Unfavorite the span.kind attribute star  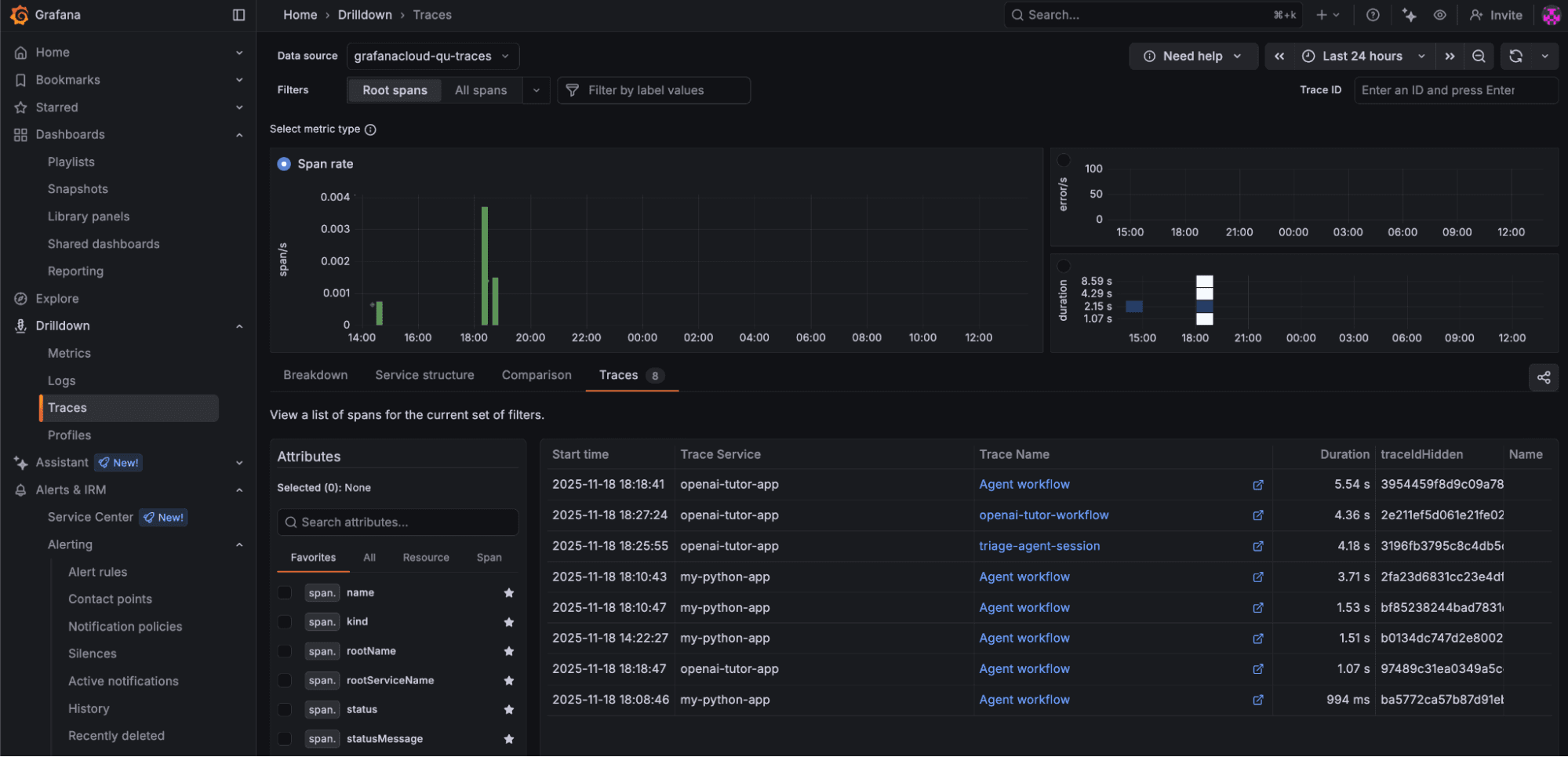coord(508,621)
